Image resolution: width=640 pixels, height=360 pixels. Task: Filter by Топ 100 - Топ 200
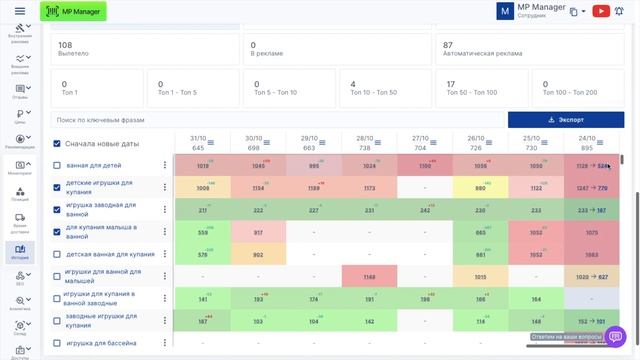tap(578, 88)
